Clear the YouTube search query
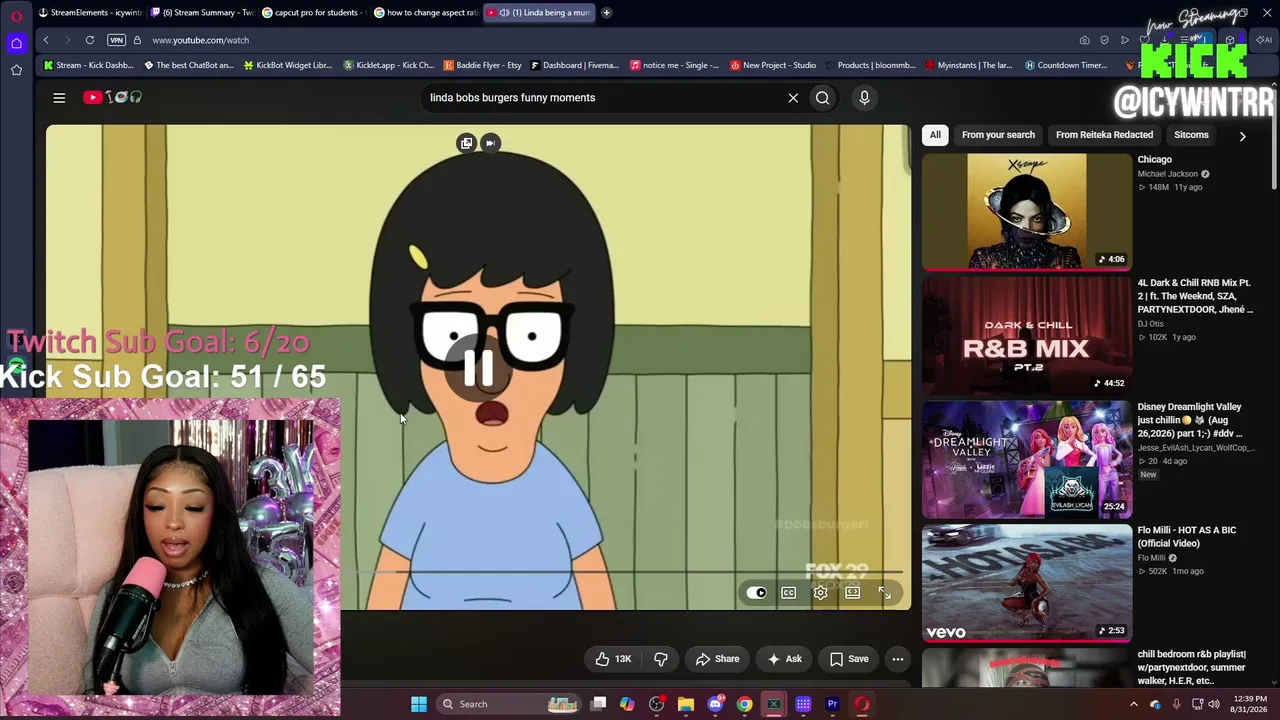 [793, 98]
